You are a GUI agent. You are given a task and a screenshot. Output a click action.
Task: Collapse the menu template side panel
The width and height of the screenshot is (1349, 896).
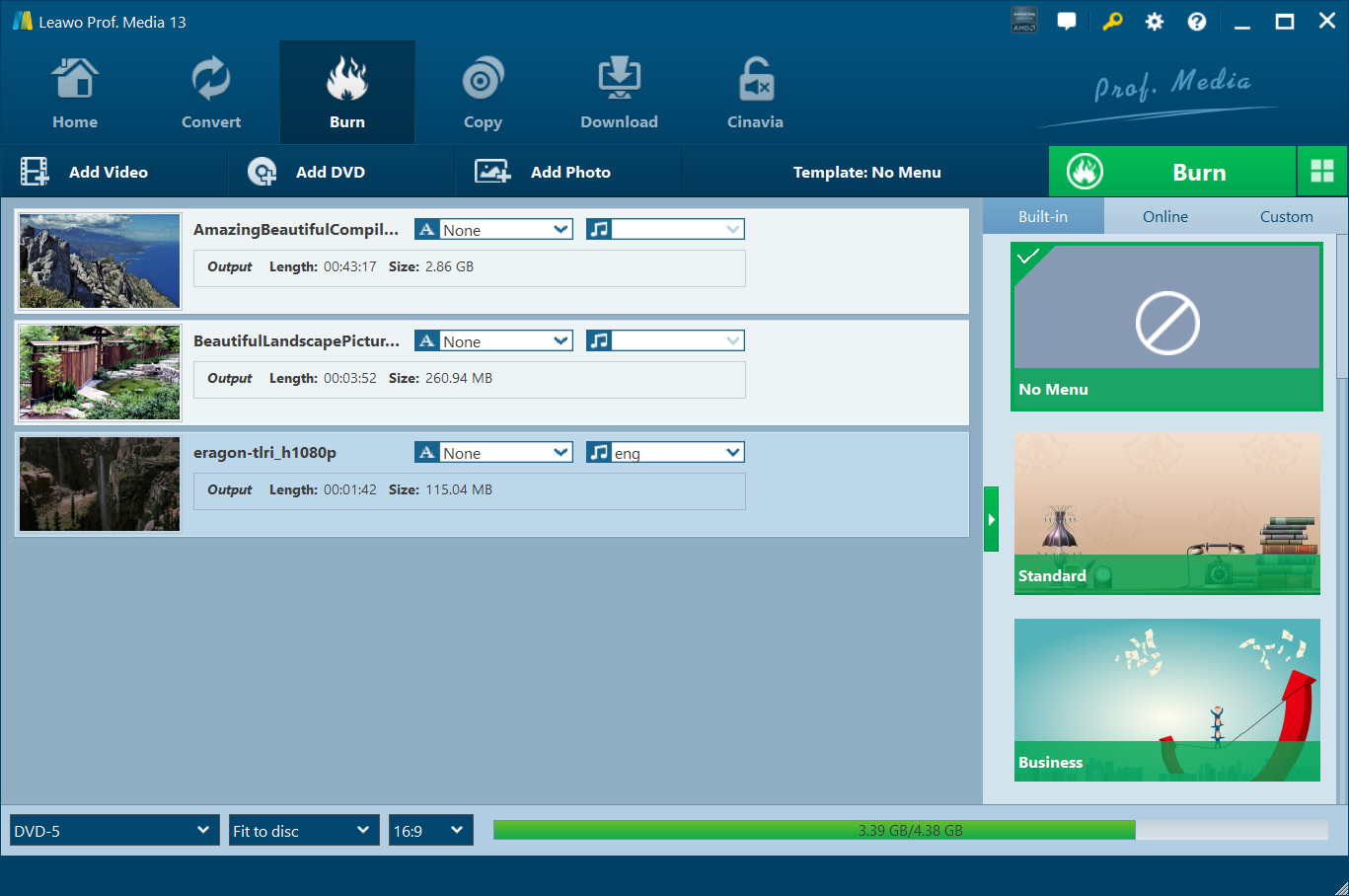click(x=991, y=519)
